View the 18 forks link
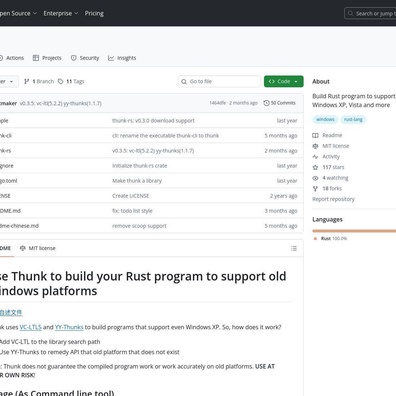The image size is (396, 396). click(332, 189)
